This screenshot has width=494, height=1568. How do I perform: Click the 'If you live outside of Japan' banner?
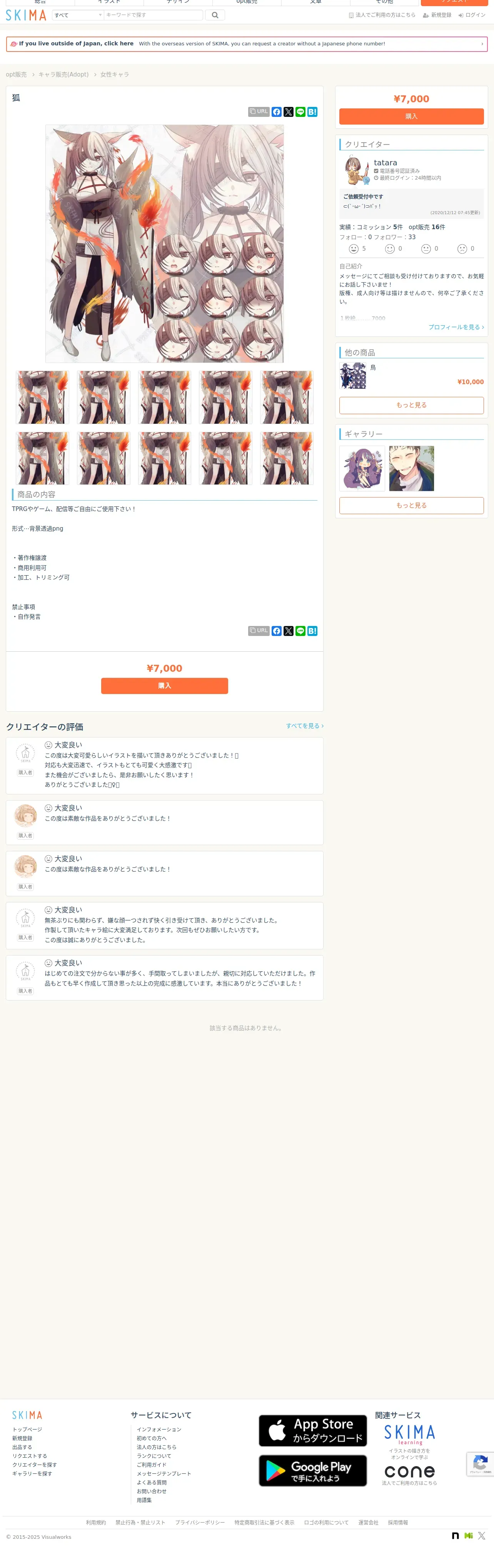[x=247, y=44]
